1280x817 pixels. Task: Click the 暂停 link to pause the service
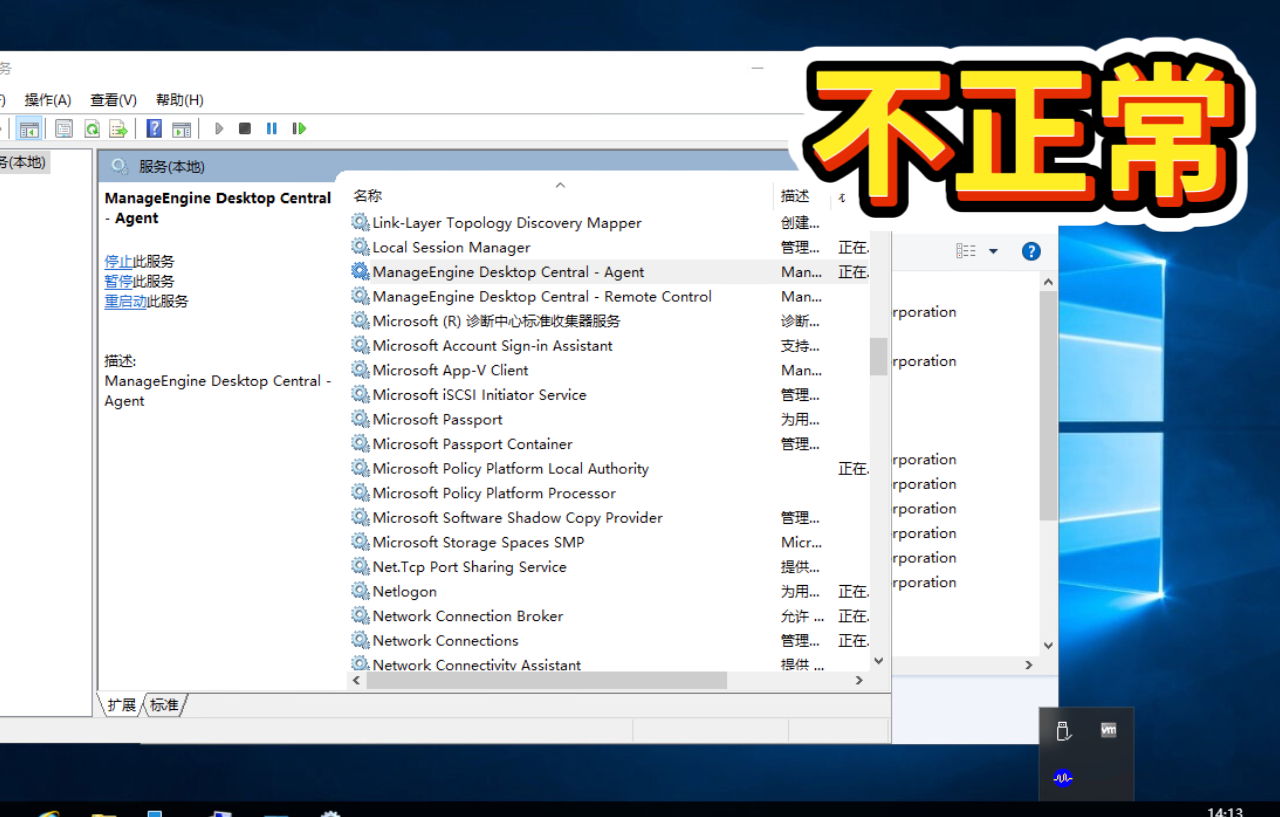click(x=118, y=281)
